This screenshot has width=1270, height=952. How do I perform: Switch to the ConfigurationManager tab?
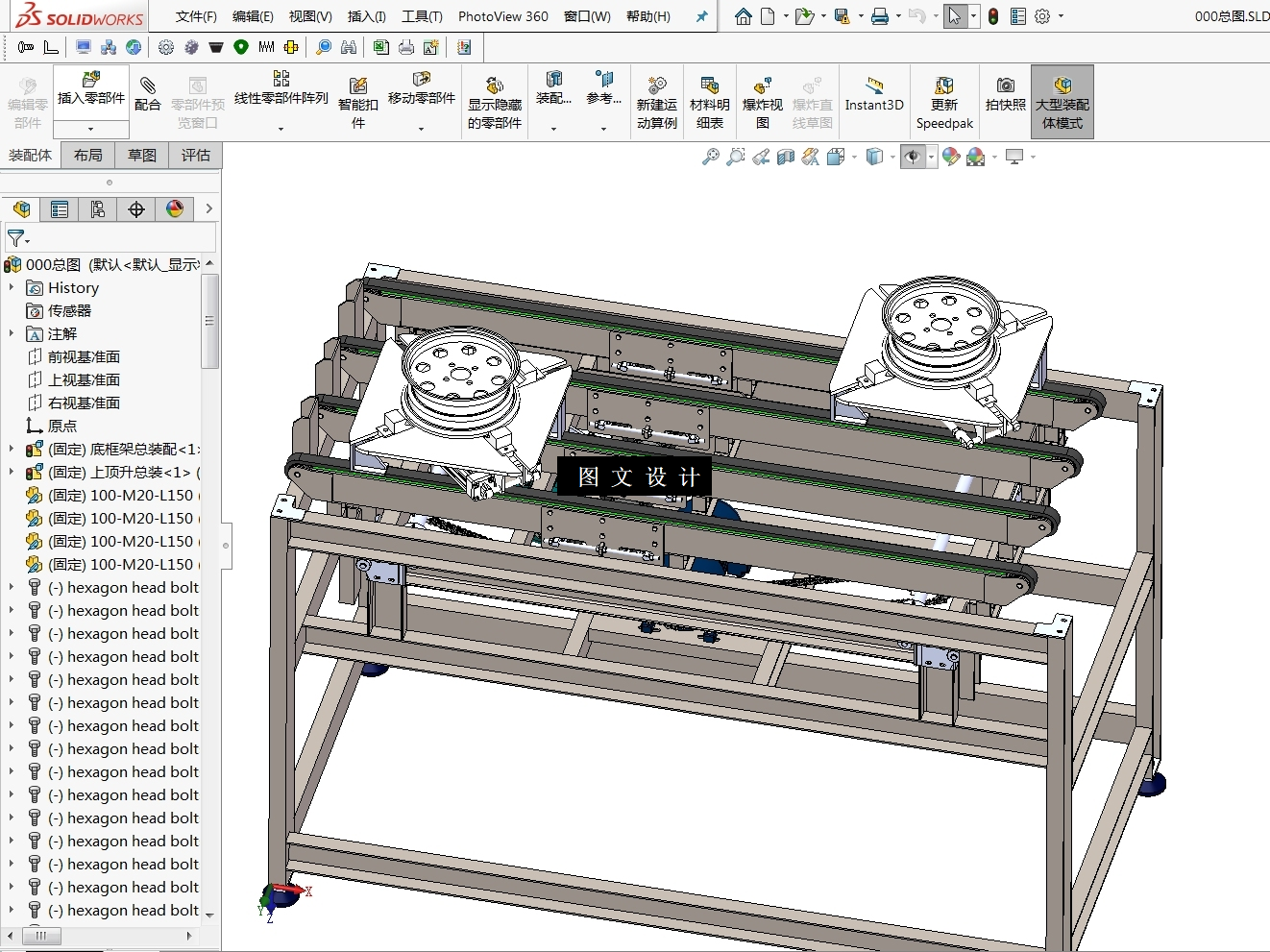click(98, 208)
